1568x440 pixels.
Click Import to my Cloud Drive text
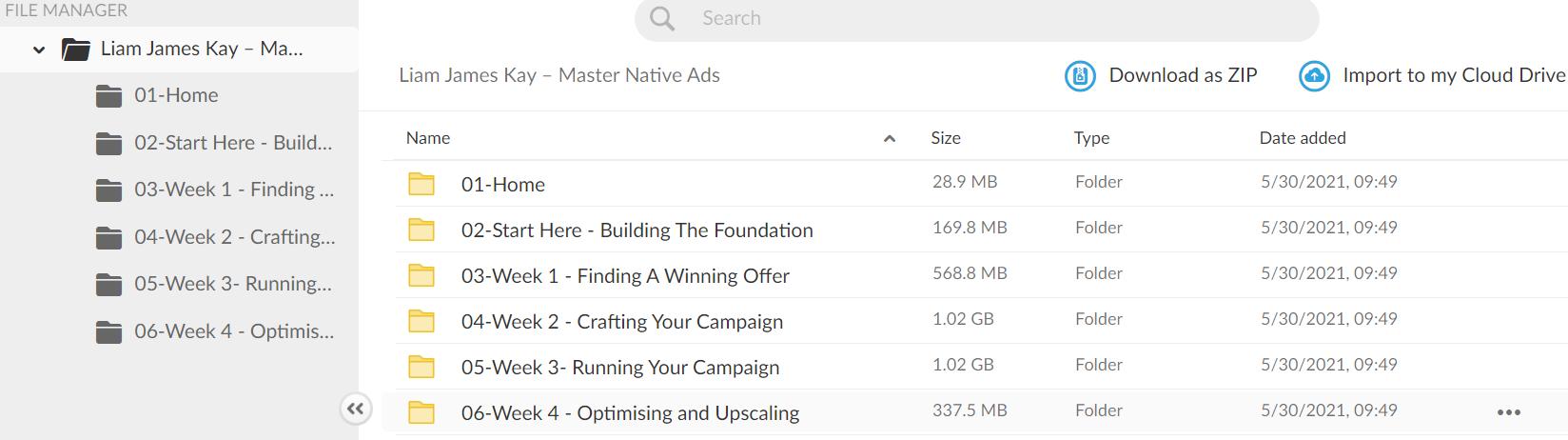click(x=1454, y=75)
